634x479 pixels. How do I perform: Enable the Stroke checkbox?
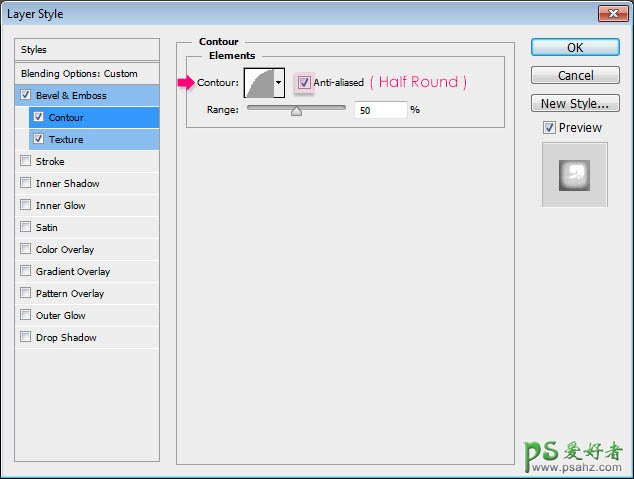coord(25,162)
